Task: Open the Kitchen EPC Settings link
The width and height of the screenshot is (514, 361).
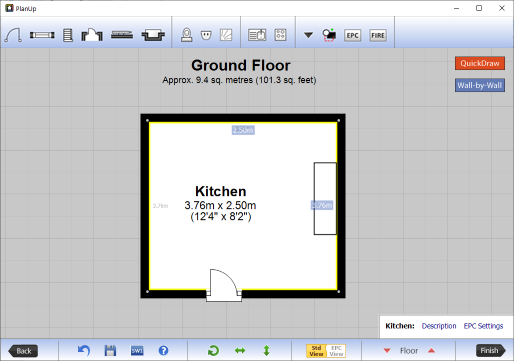Action: [x=483, y=326]
